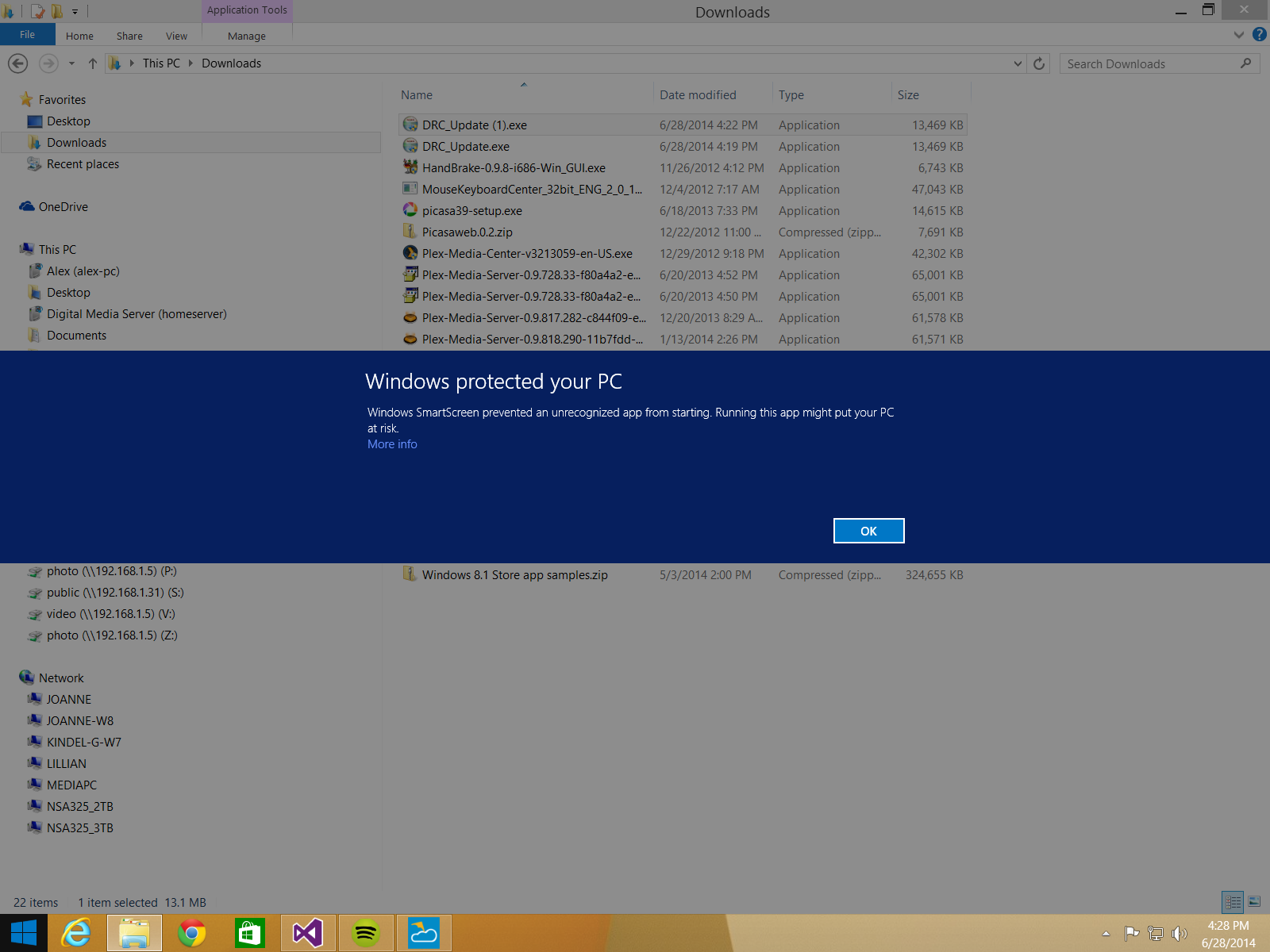Open the public (S:) network drive
This screenshot has height=952, width=1270.
coord(115,593)
